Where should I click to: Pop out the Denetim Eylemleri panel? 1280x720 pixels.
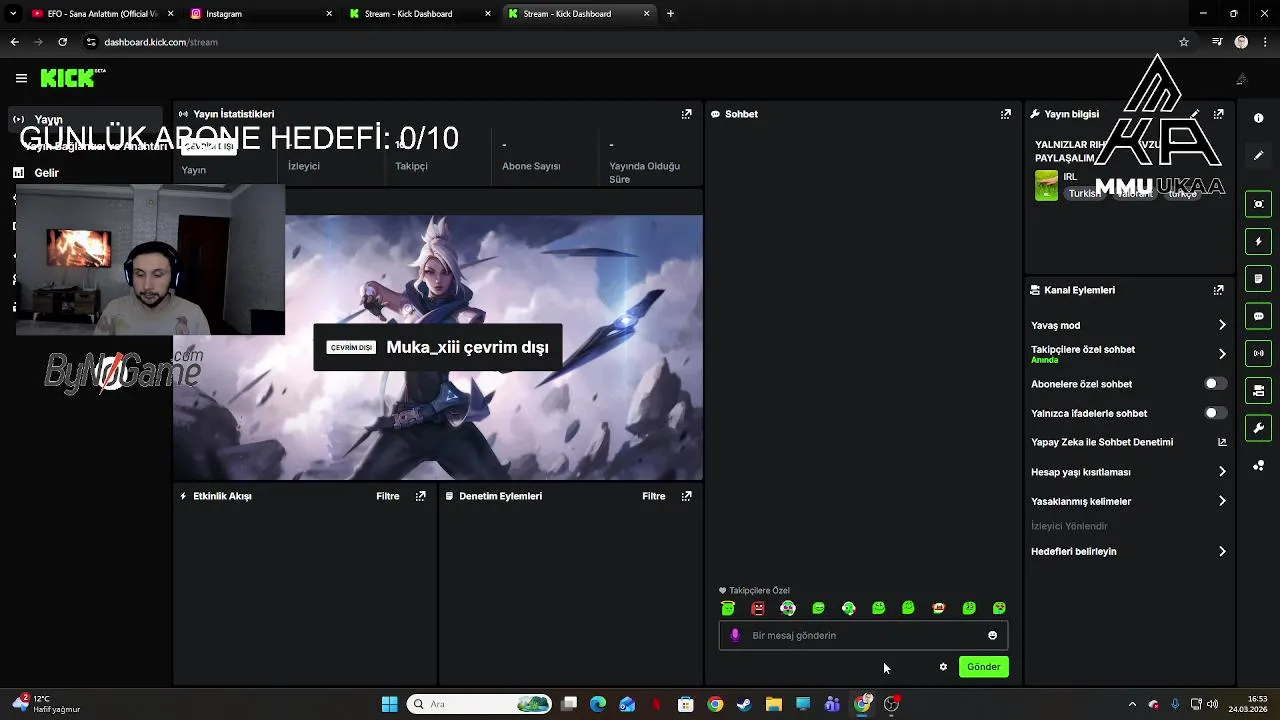686,496
